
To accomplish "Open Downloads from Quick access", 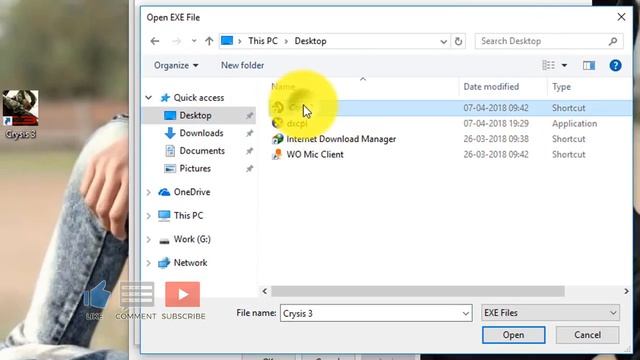I will pyautogui.click(x=201, y=133).
